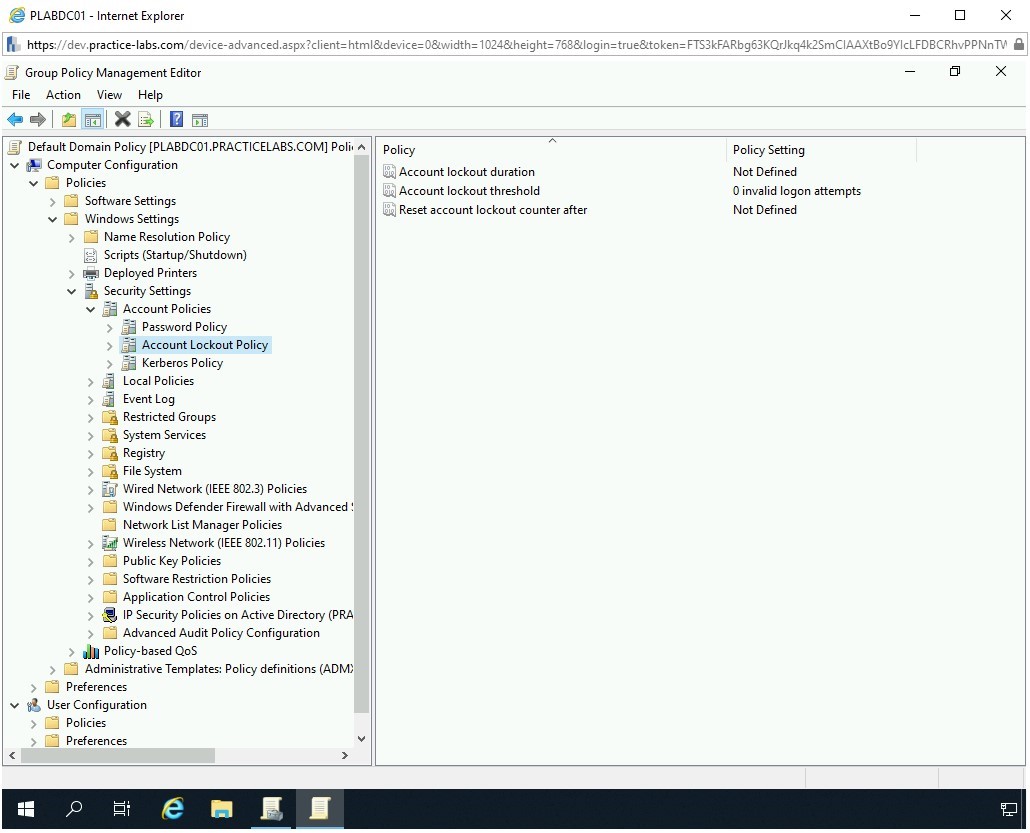Select the Account lockout threshold policy
The height and width of the screenshot is (833, 1030).
click(x=469, y=191)
